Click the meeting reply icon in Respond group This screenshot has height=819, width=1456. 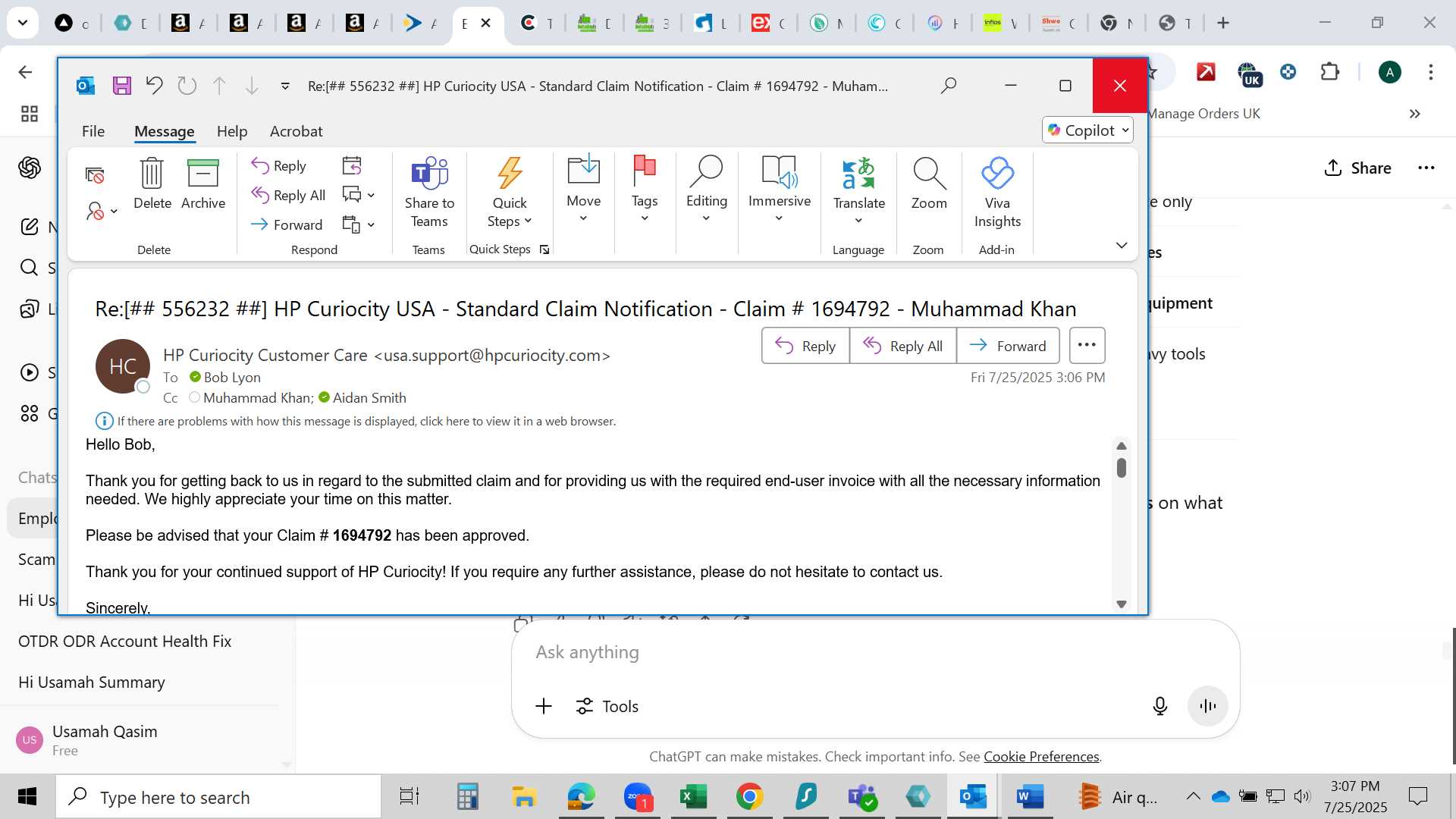[352, 165]
